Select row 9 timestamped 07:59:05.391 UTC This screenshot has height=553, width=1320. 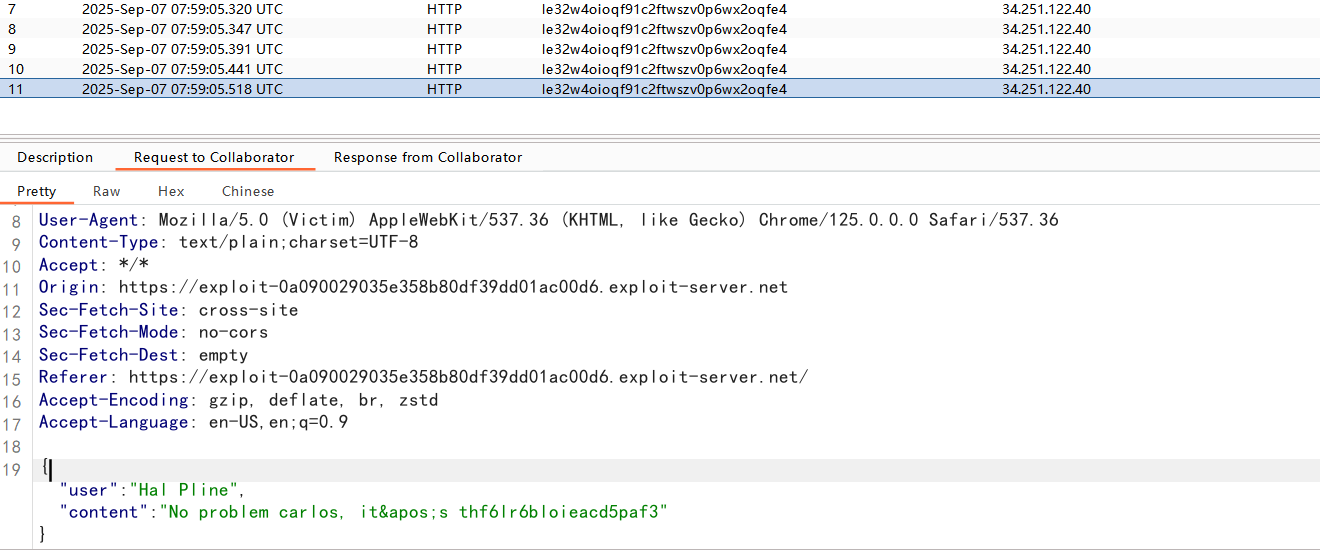(182, 49)
